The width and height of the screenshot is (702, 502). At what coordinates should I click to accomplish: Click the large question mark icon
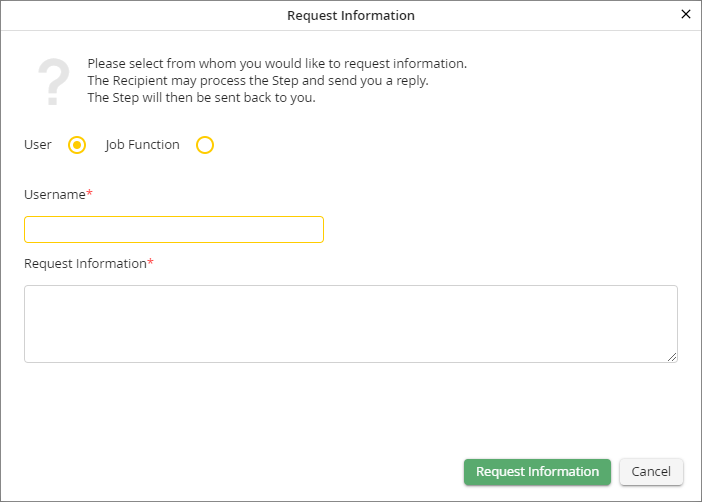[53, 83]
